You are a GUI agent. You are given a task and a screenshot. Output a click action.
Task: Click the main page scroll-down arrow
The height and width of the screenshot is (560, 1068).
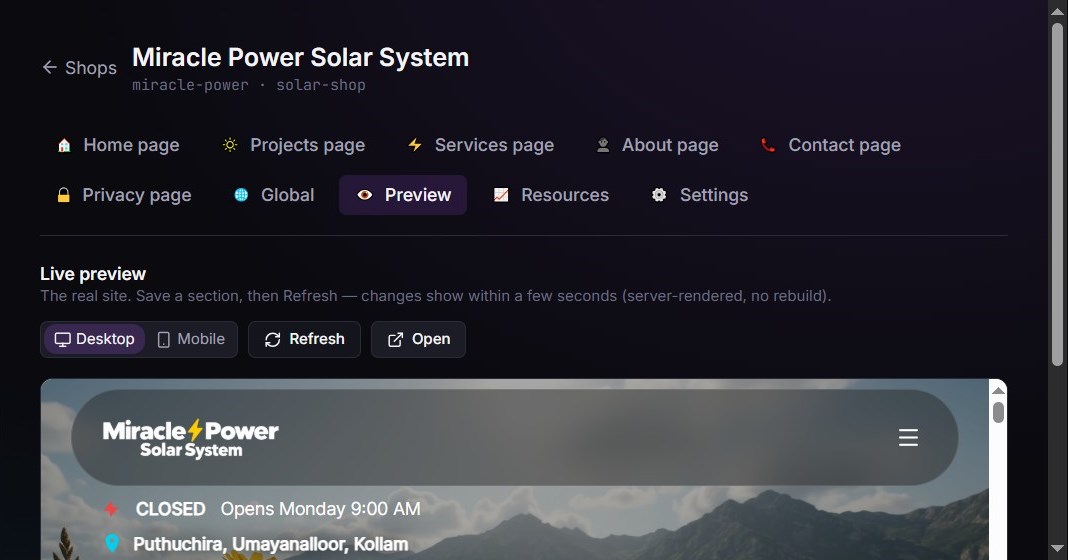(x=1057, y=549)
